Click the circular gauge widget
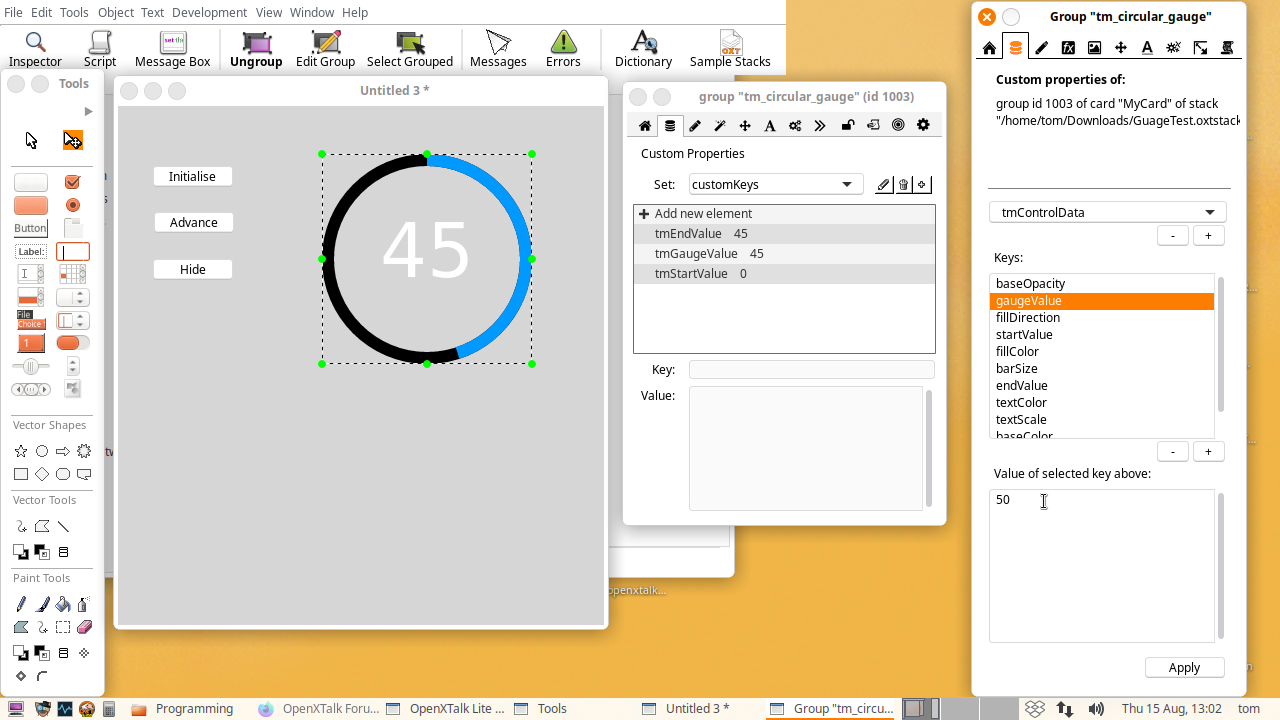Image resolution: width=1280 pixels, height=720 pixels. pos(427,259)
